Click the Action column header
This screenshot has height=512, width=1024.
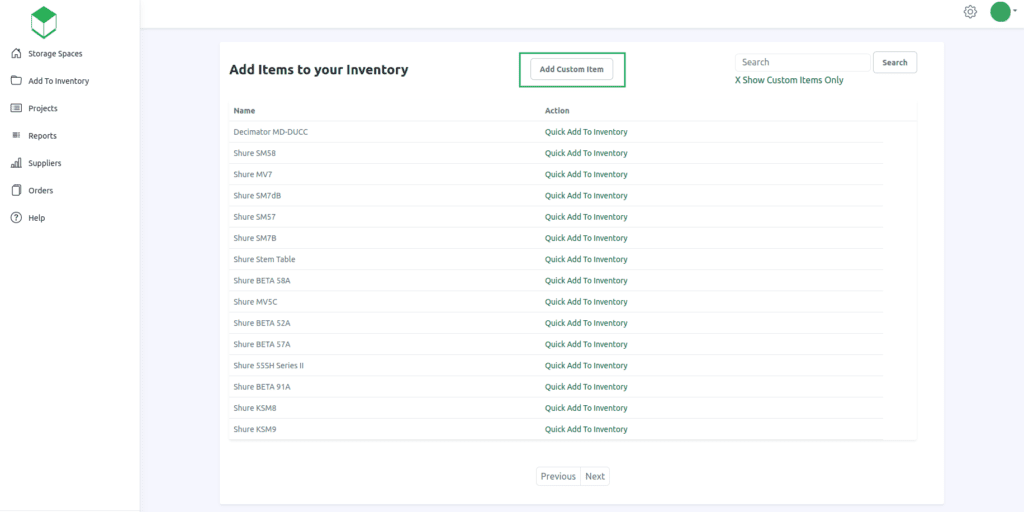557,110
